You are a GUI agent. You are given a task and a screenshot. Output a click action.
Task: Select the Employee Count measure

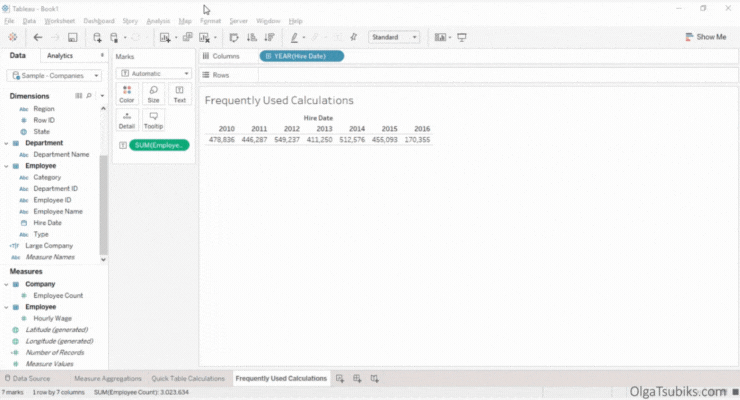tap(58, 296)
